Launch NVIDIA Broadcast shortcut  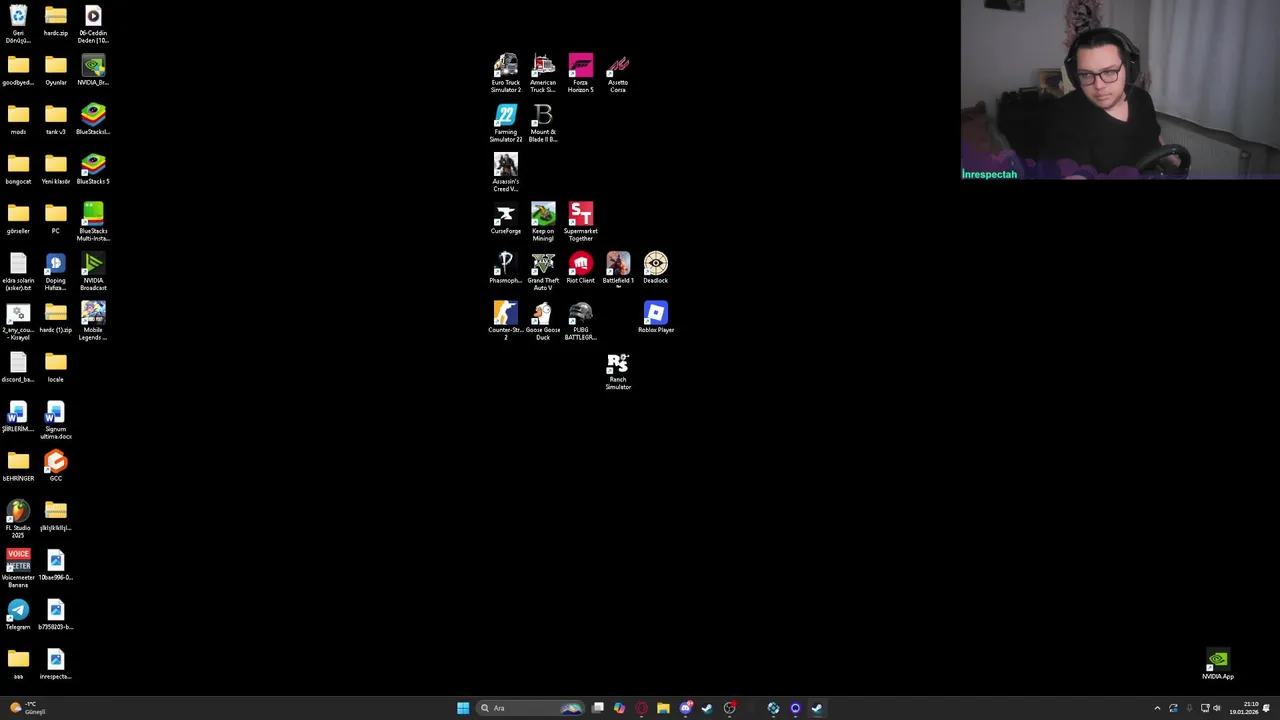pos(93,272)
